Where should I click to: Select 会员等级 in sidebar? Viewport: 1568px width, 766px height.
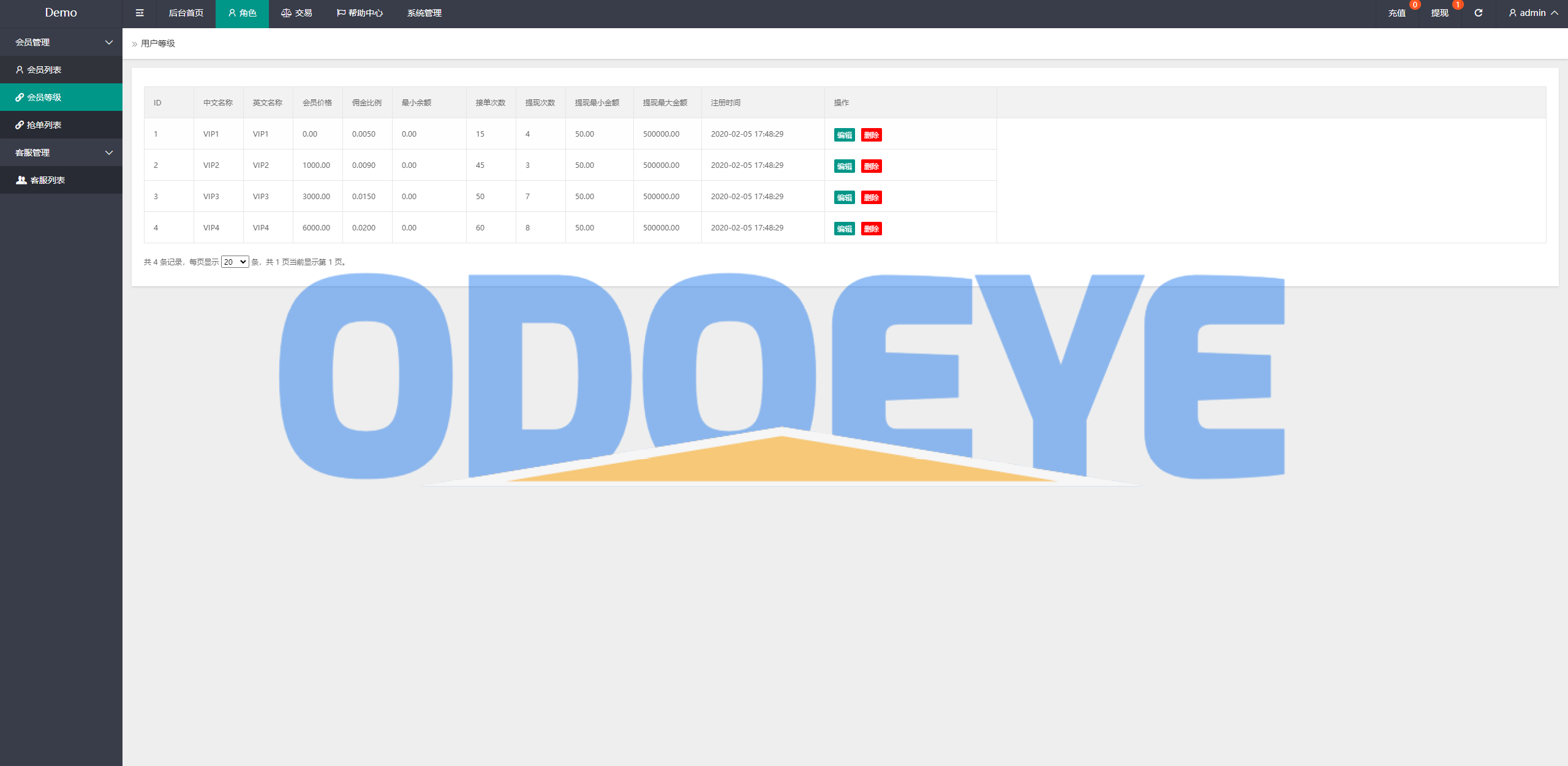click(61, 97)
